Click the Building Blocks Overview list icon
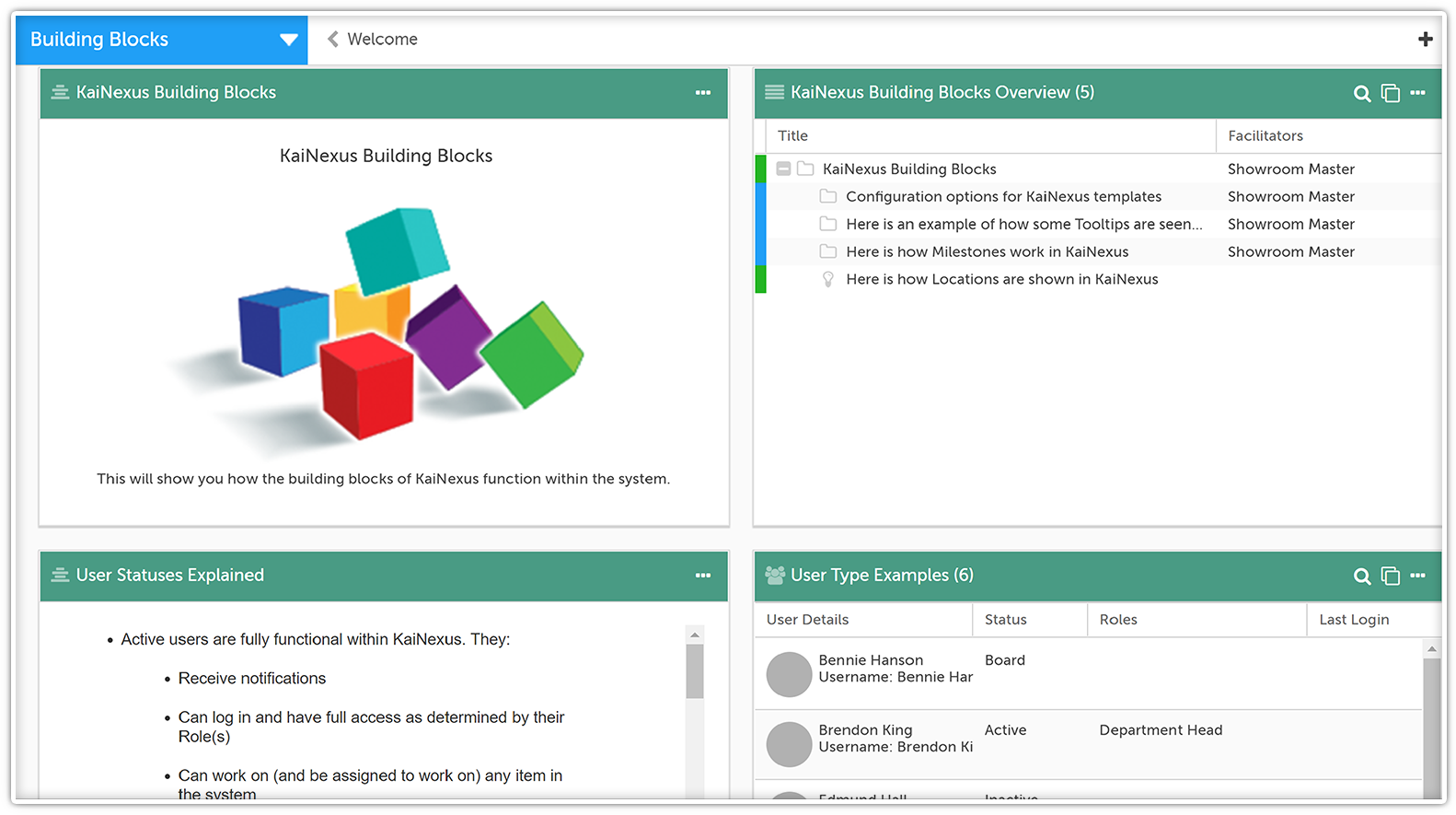The image size is (1456, 815). coord(775,92)
